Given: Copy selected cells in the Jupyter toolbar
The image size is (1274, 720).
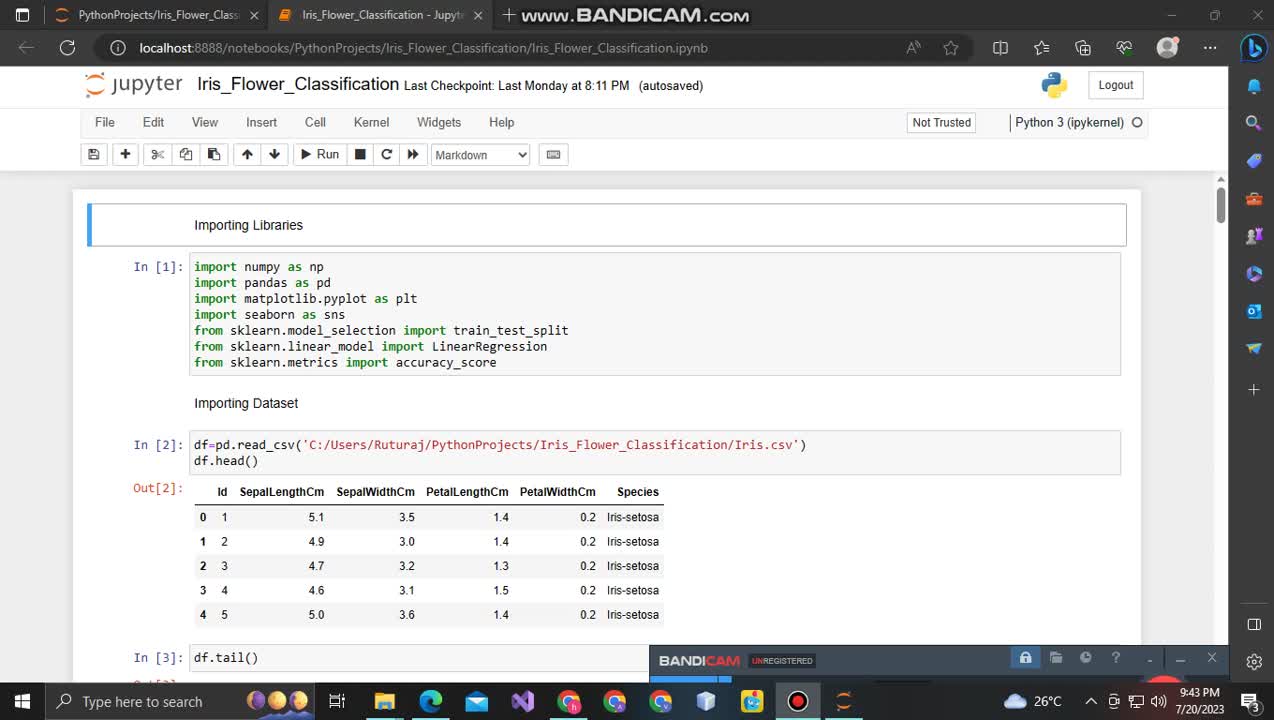Looking at the screenshot, I should click(x=185, y=154).
